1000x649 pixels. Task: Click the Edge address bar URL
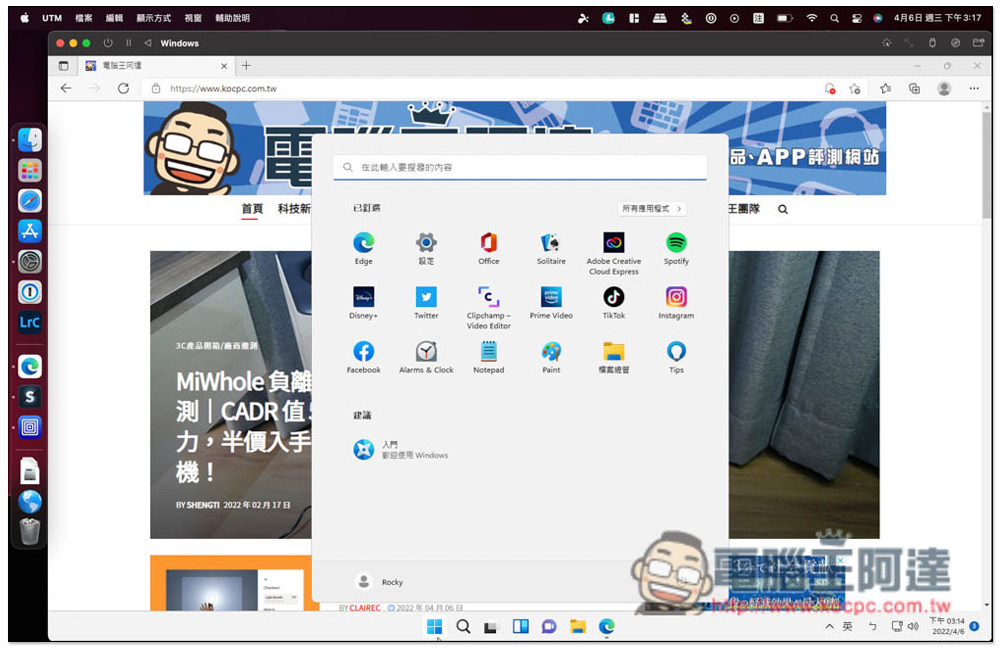pyautogui.click(x=223, y=89)
